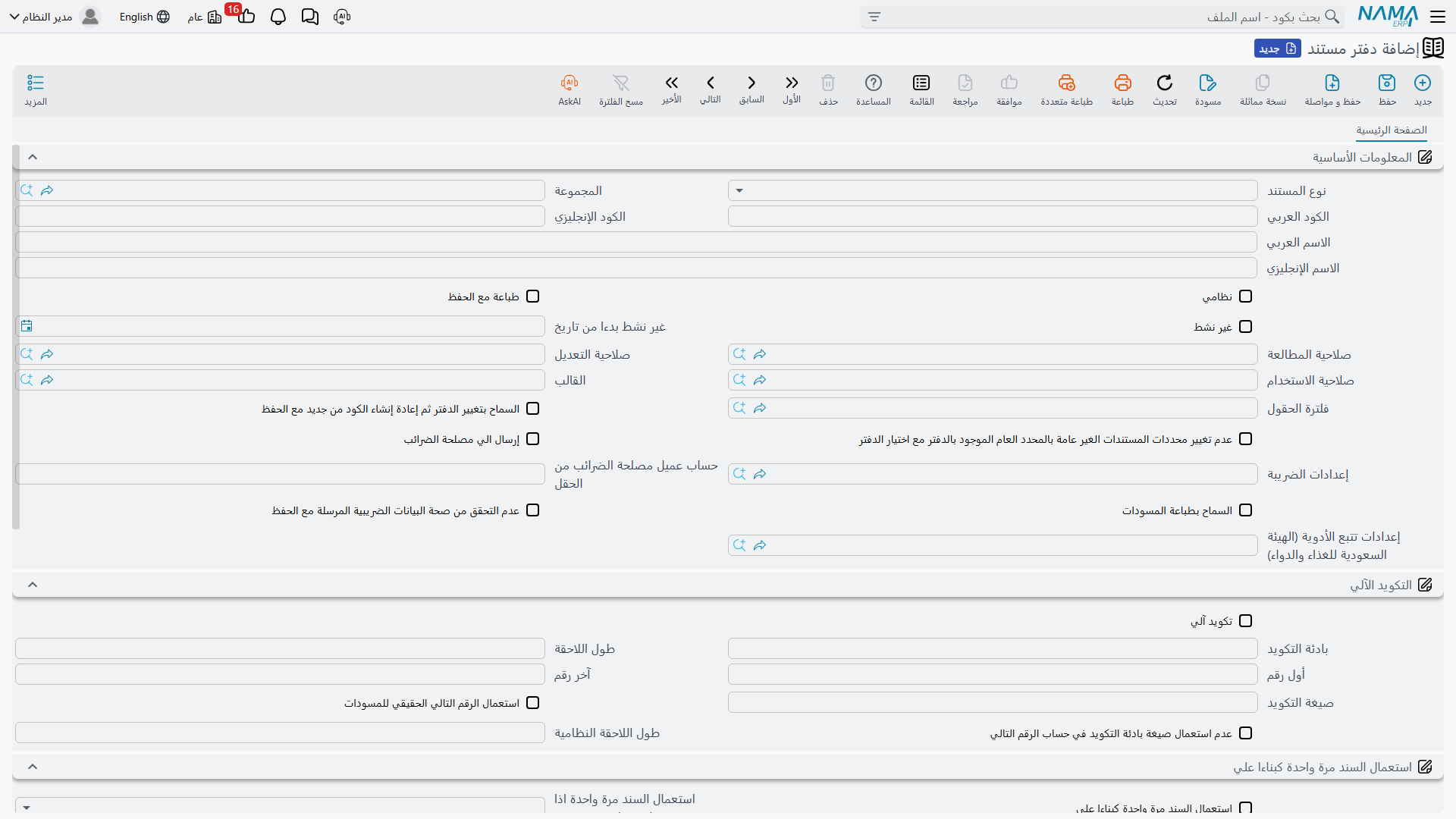This screenshot has height=819, width=1456.
Task: Click the عام company selector
Action: click(x=204, y=17)
